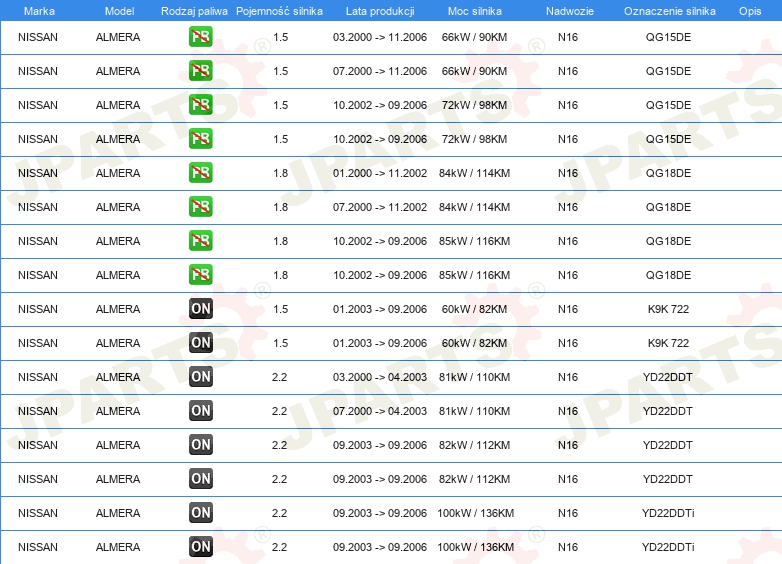Click 66kW / 90KM in the 07.2000 -> 11.2006 row
The height and width of the screenshot is (564, 782).
tap(474, 71)
